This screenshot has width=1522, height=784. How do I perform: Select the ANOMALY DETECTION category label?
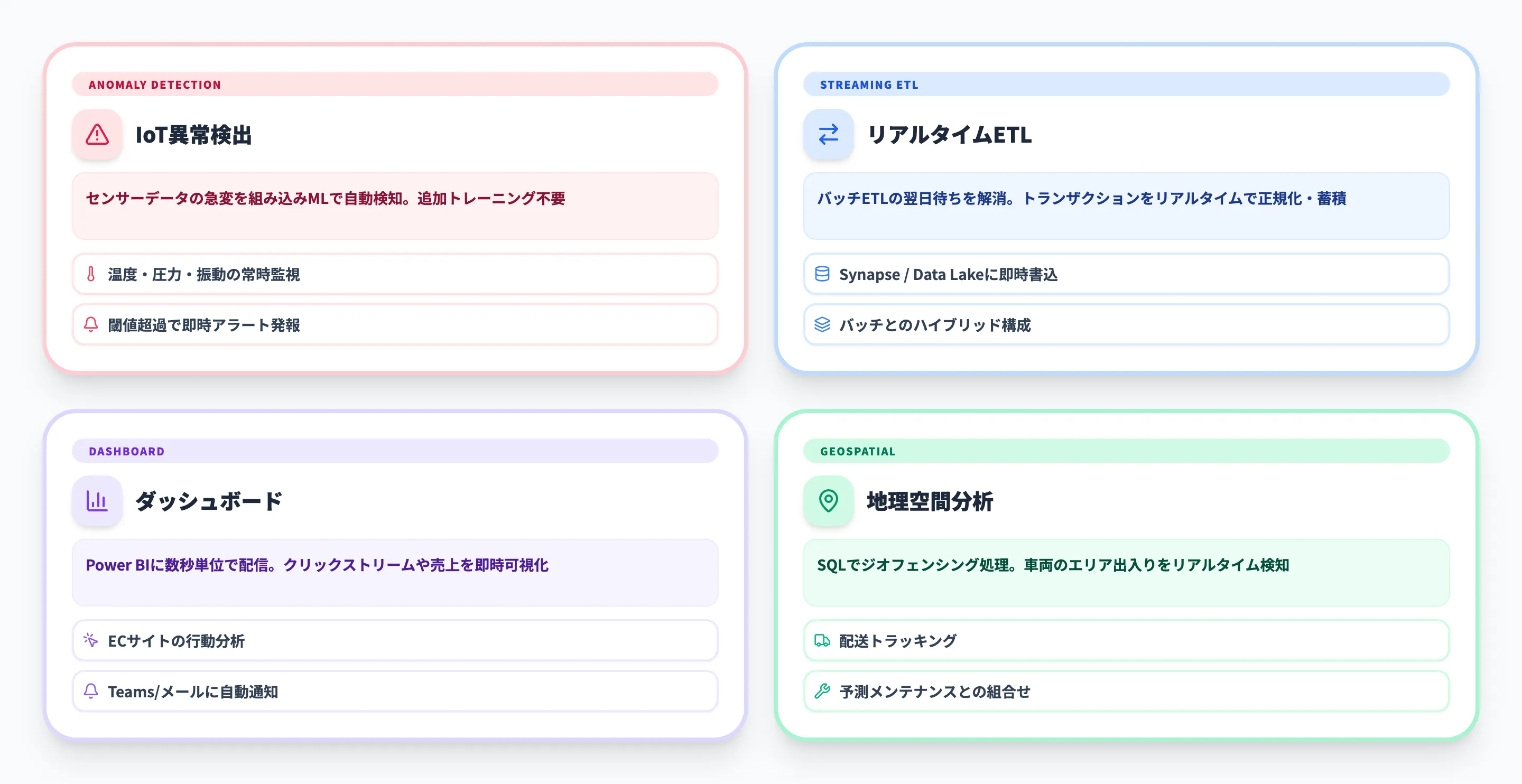[154, 85]
